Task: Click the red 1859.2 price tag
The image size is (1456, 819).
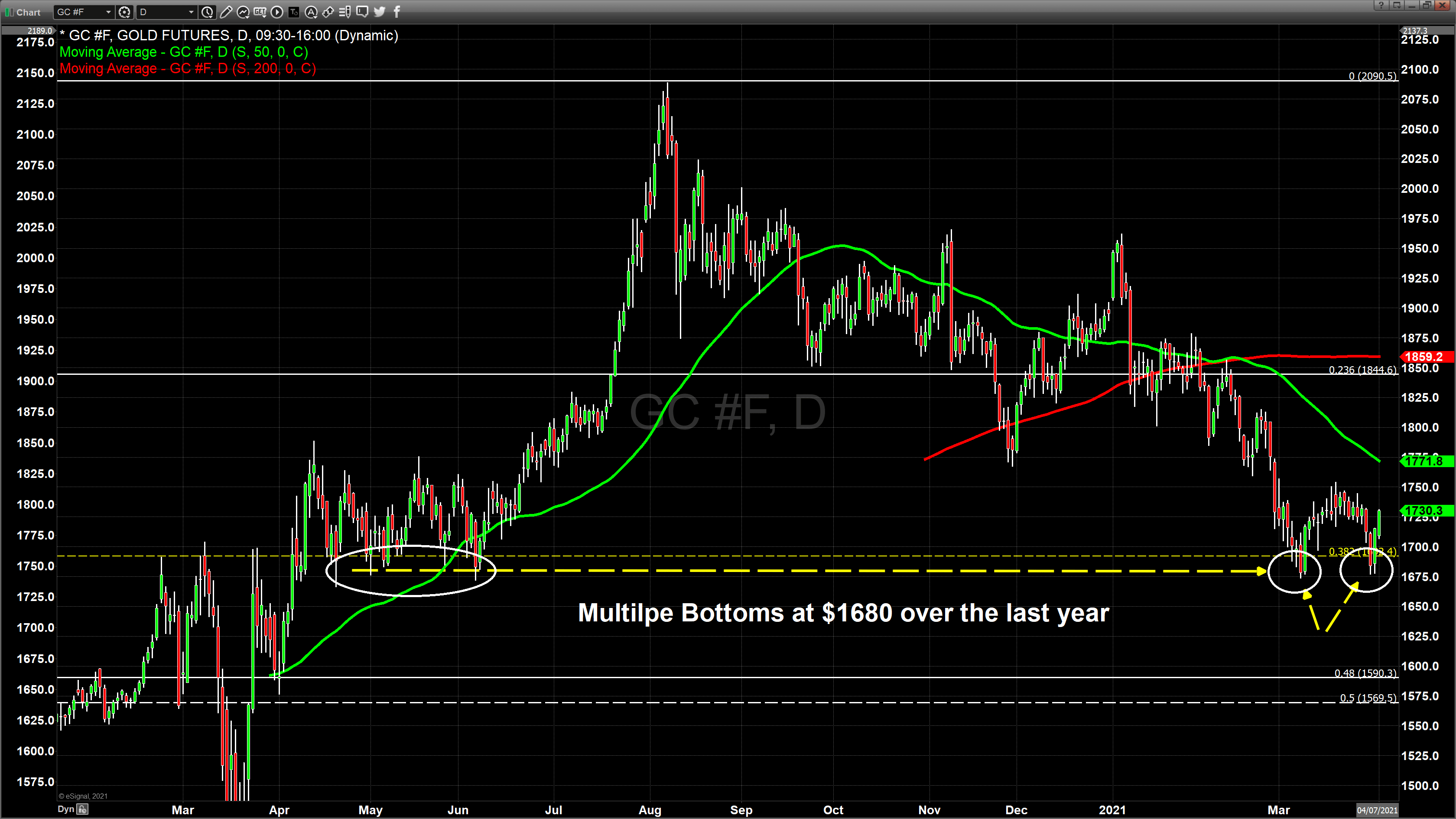Action: (1426, 357)
